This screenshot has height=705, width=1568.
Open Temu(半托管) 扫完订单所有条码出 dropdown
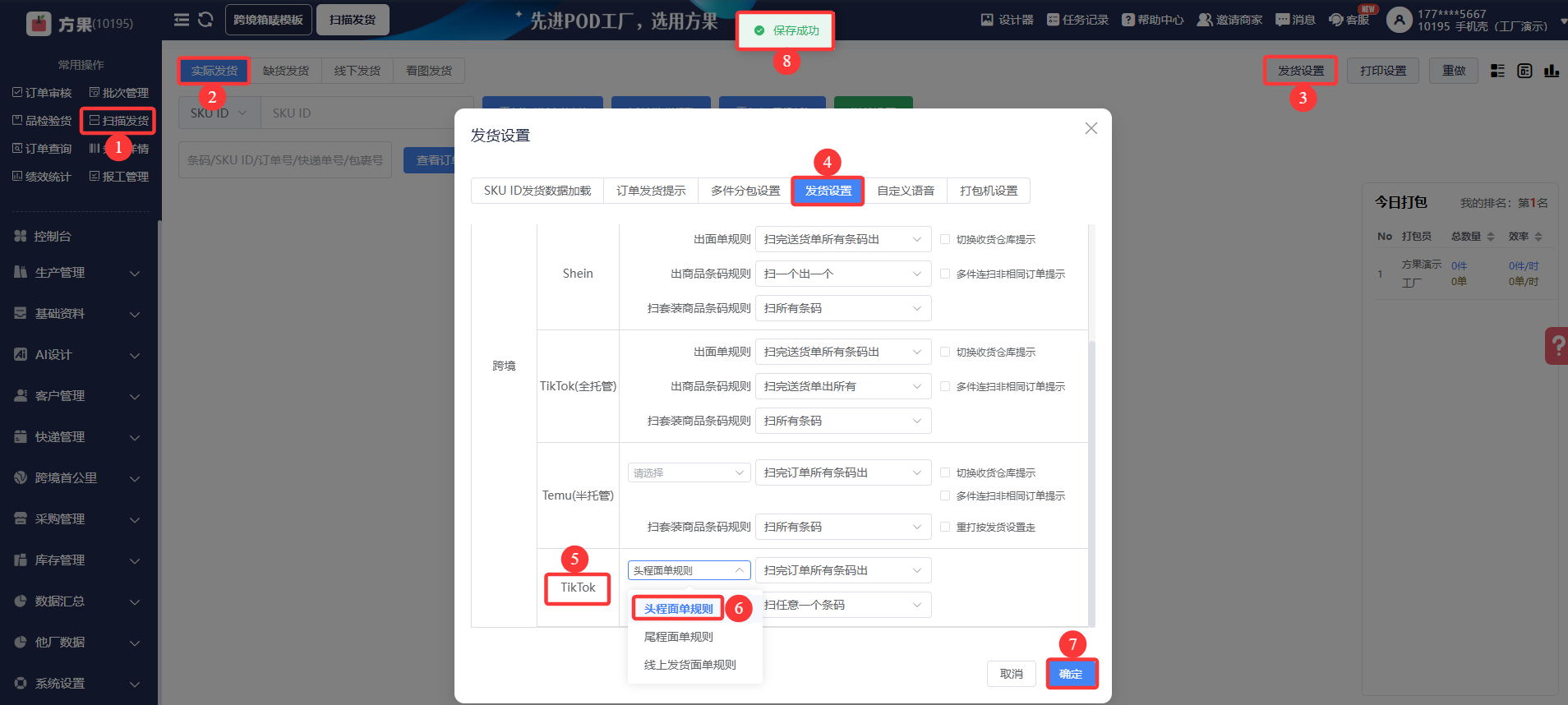(843, 472)
